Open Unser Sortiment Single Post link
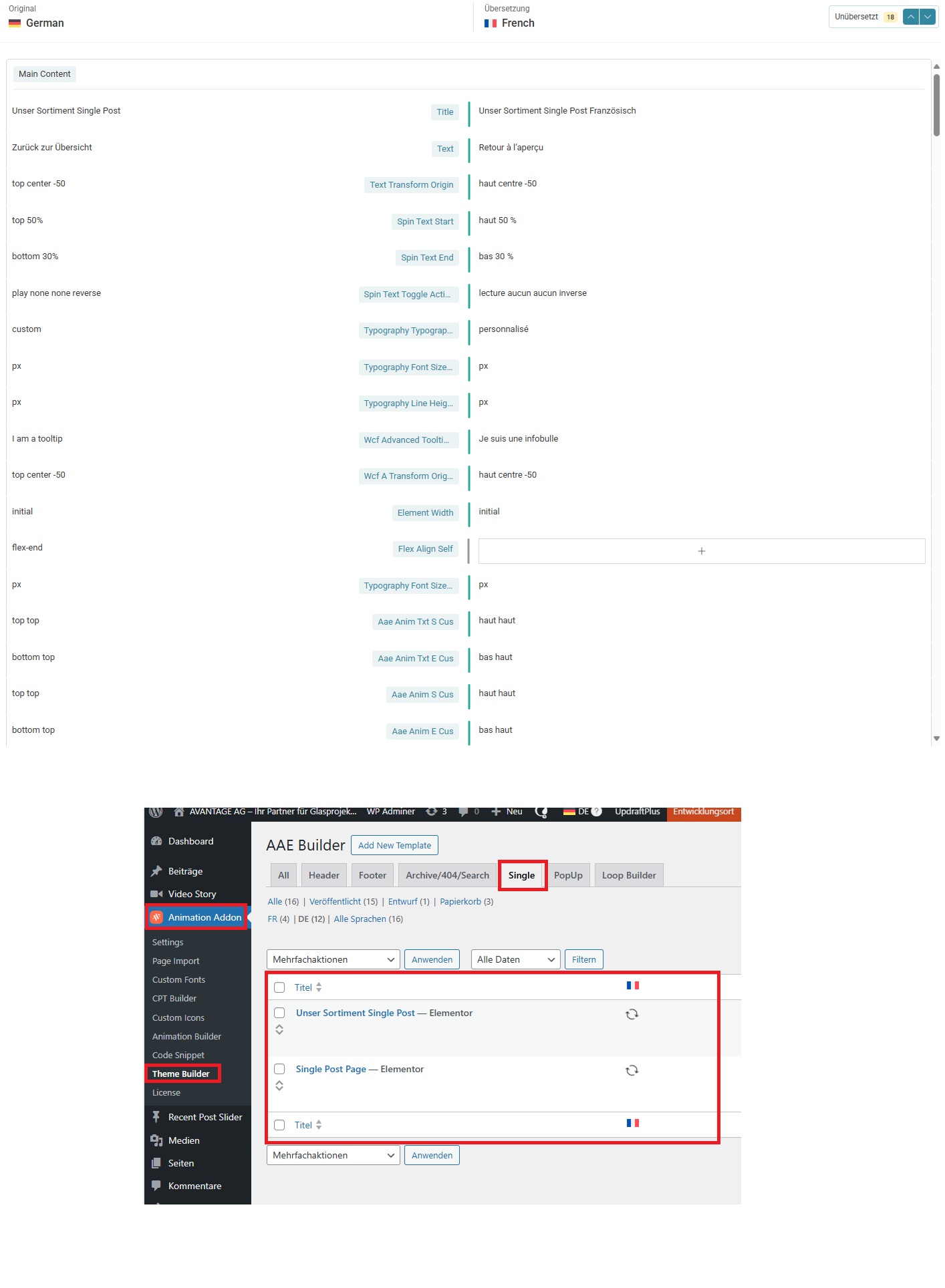The height and width of the screenshot is (1288, 945). (356, 1013)
